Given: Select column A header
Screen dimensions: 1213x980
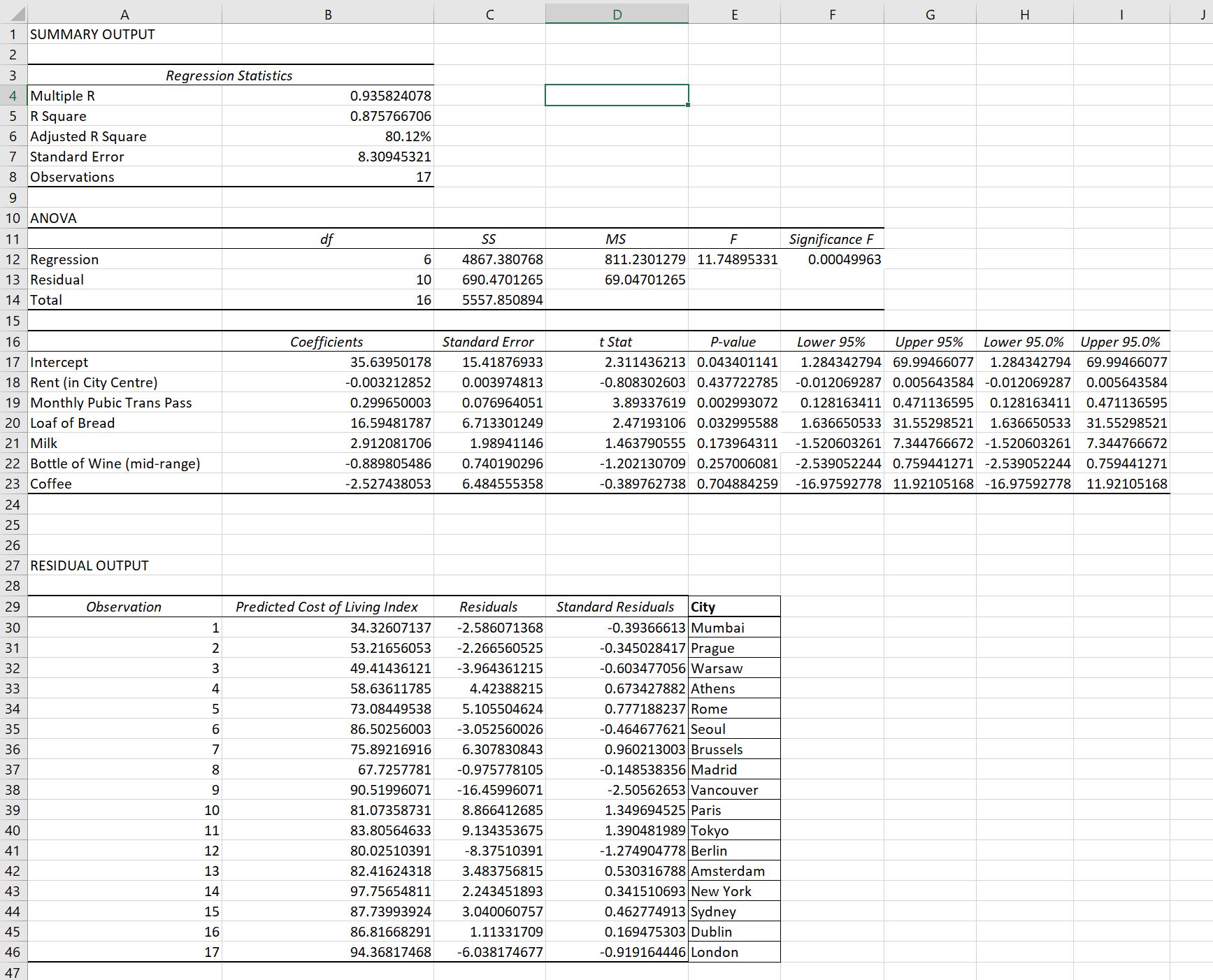Looking at the screenshot, I should coord(124,13).
